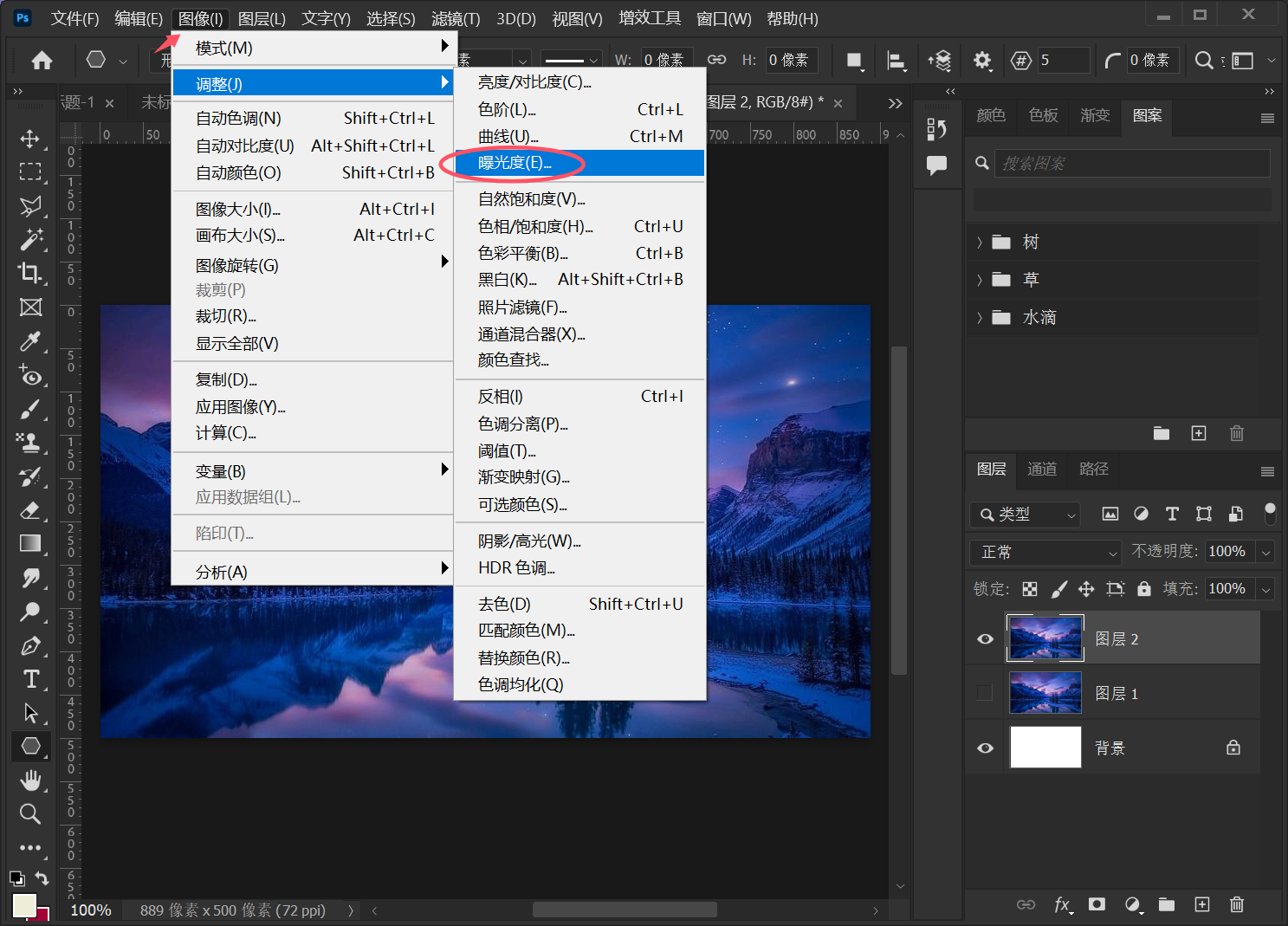Screen dimensions: 1288x926
Task: Select the Rectangular Marquee tool
Action: (30, 172)
